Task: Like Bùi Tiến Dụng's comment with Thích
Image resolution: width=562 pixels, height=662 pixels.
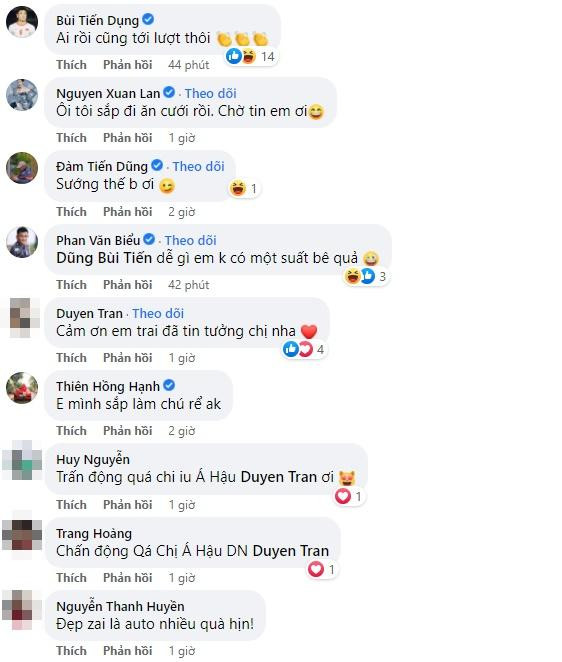Action: pyautogui.click(x=71, y=65)
